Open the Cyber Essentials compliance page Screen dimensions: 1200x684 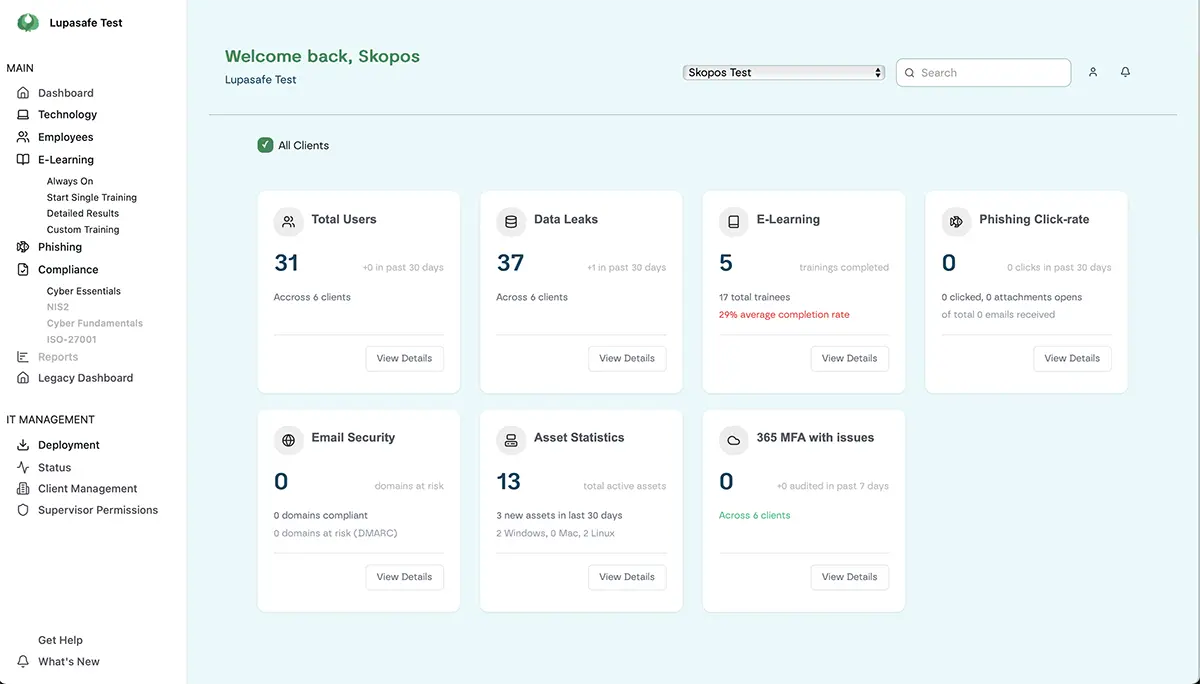84,290
